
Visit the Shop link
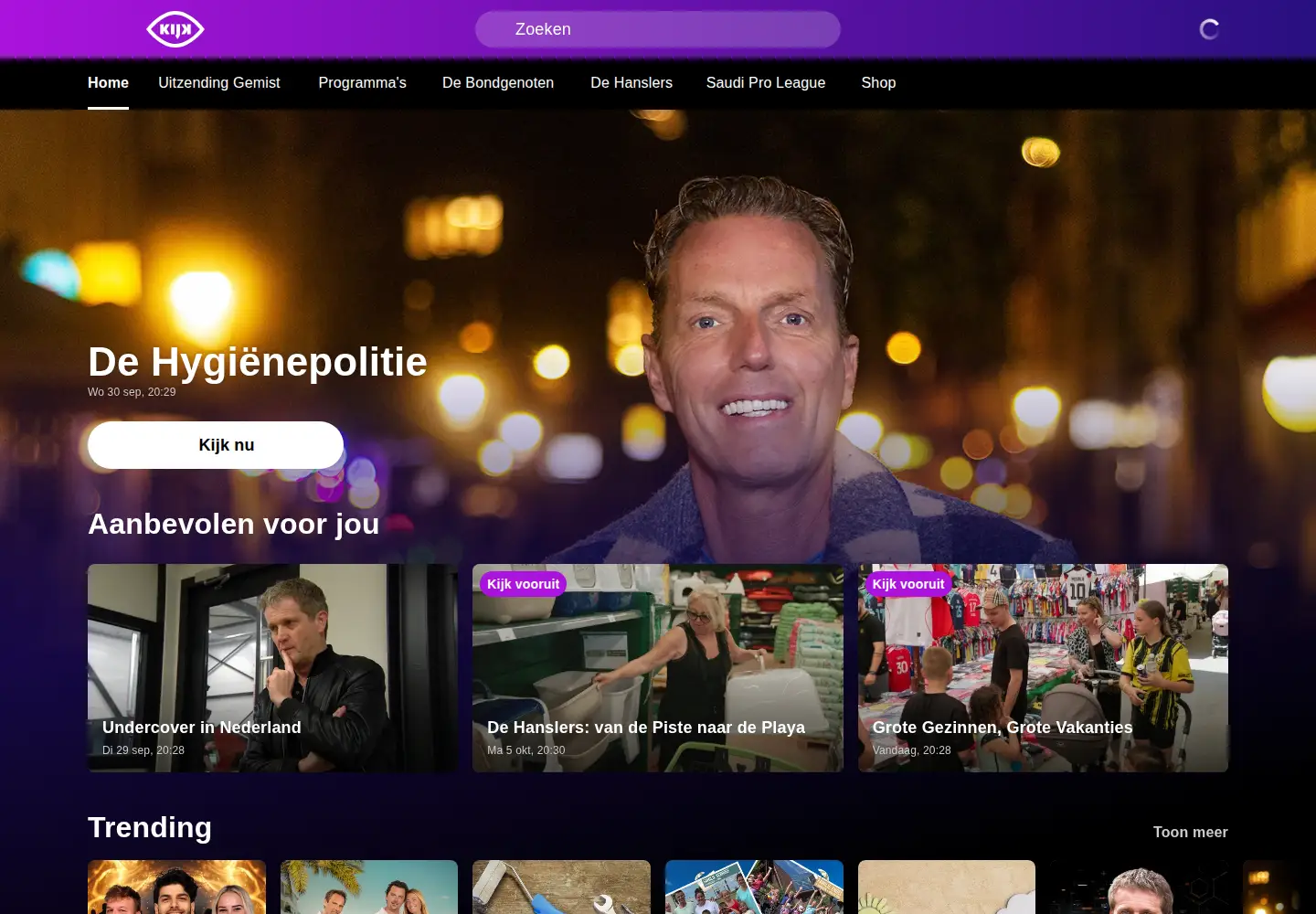click(878, 83)
